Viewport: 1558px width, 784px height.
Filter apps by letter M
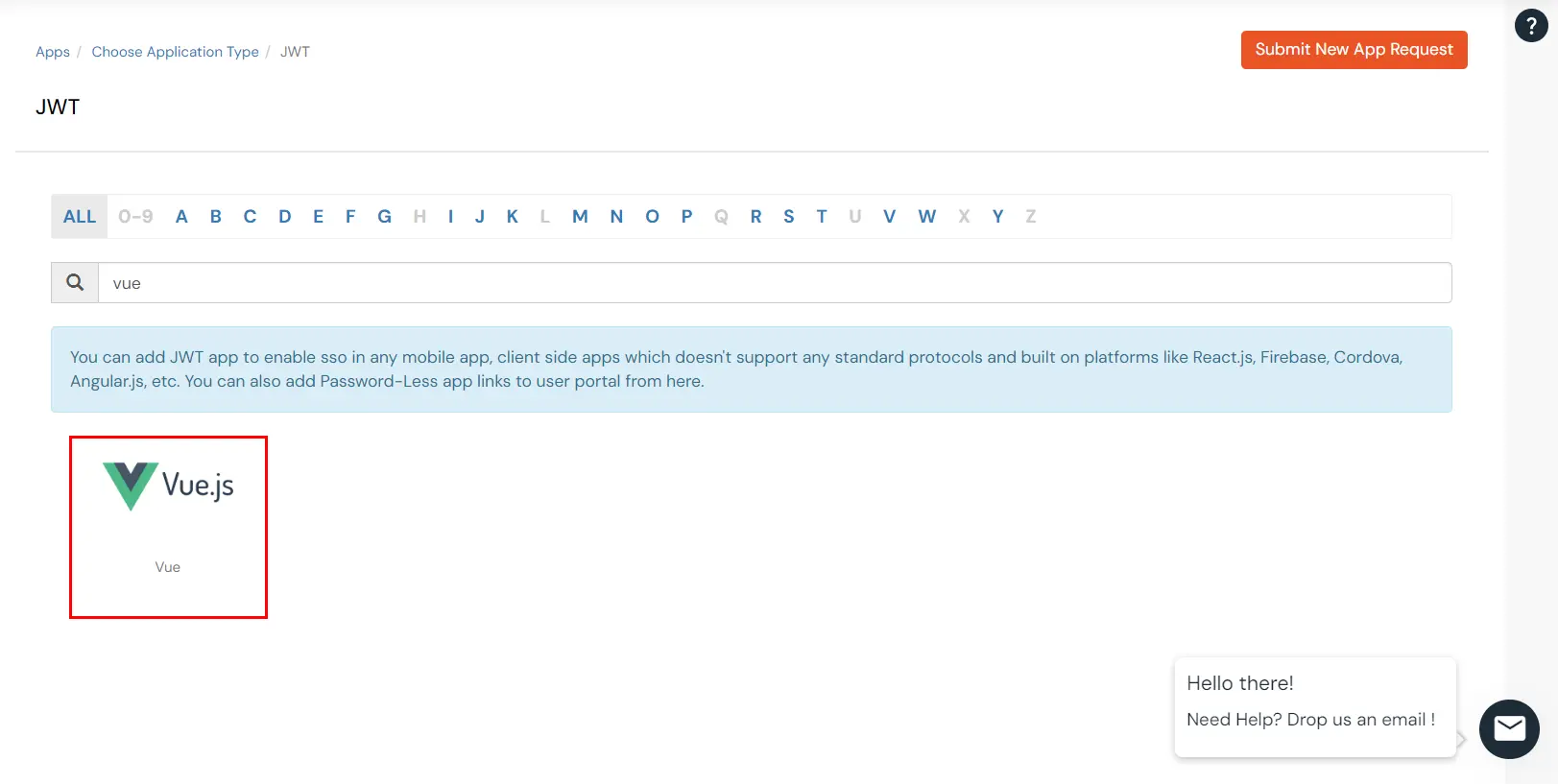(x=580, y=217)
